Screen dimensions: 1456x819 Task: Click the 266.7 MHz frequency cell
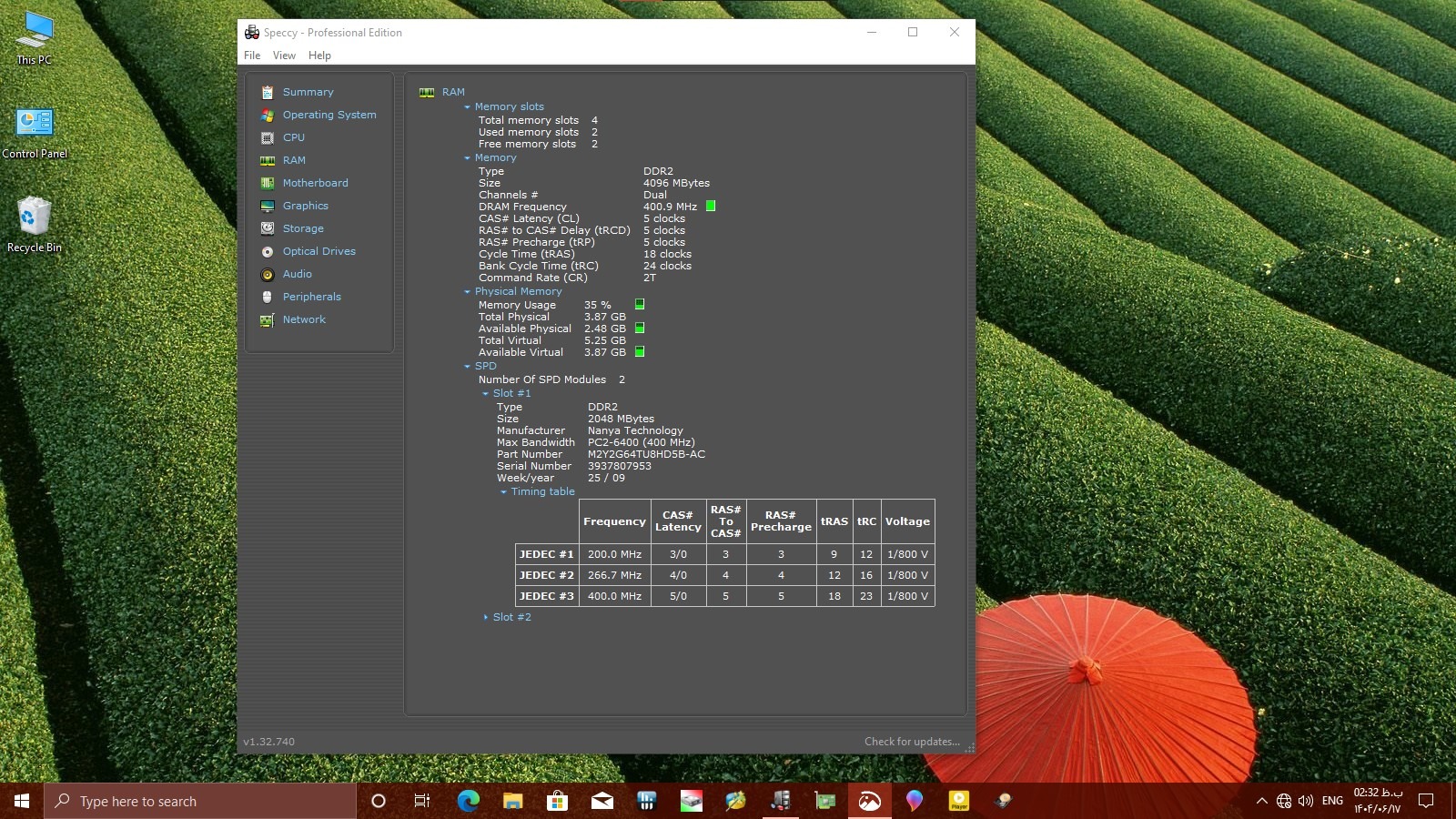coord(614,575)
